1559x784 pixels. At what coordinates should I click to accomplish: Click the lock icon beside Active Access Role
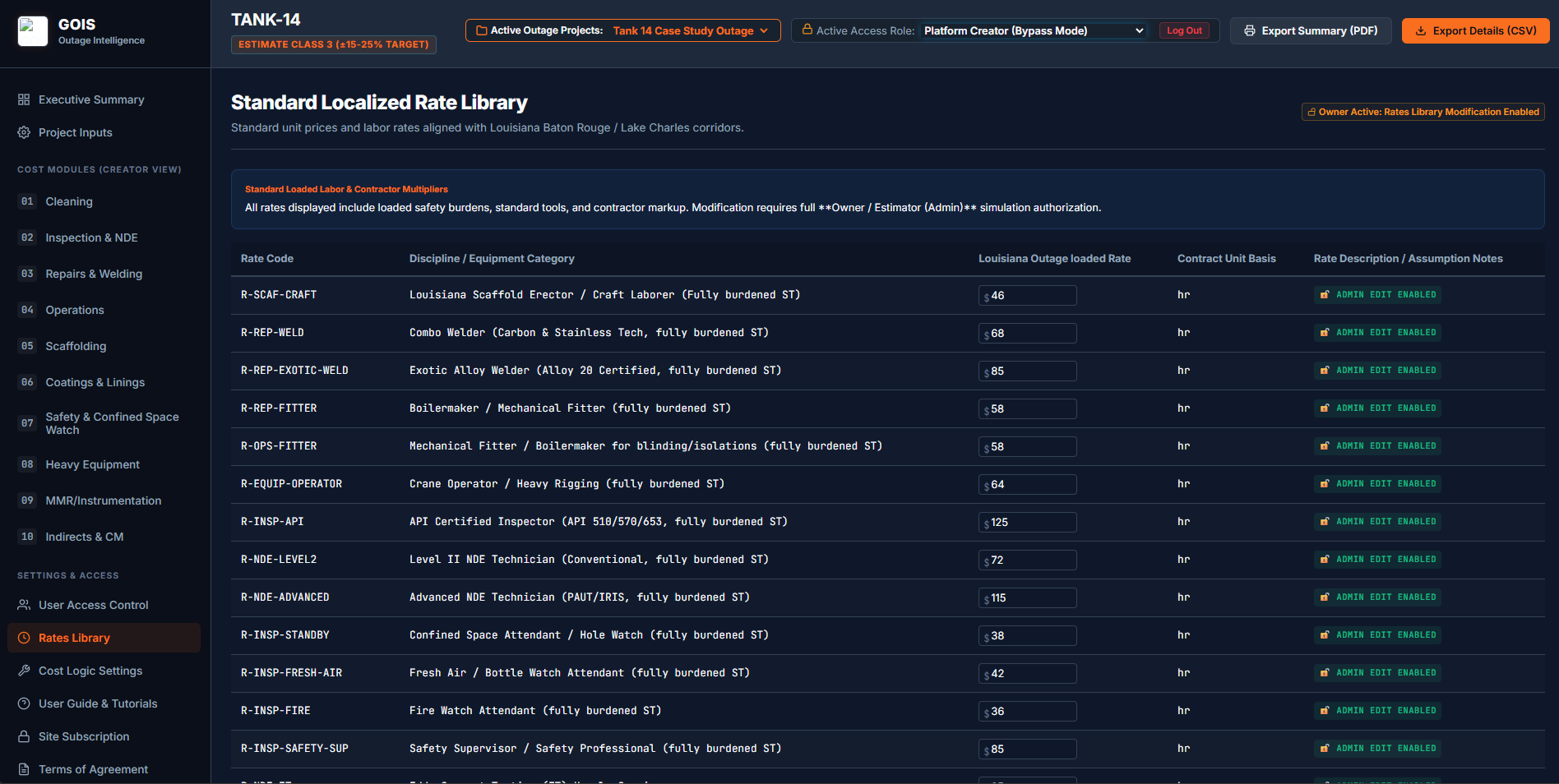coord(807,30)
